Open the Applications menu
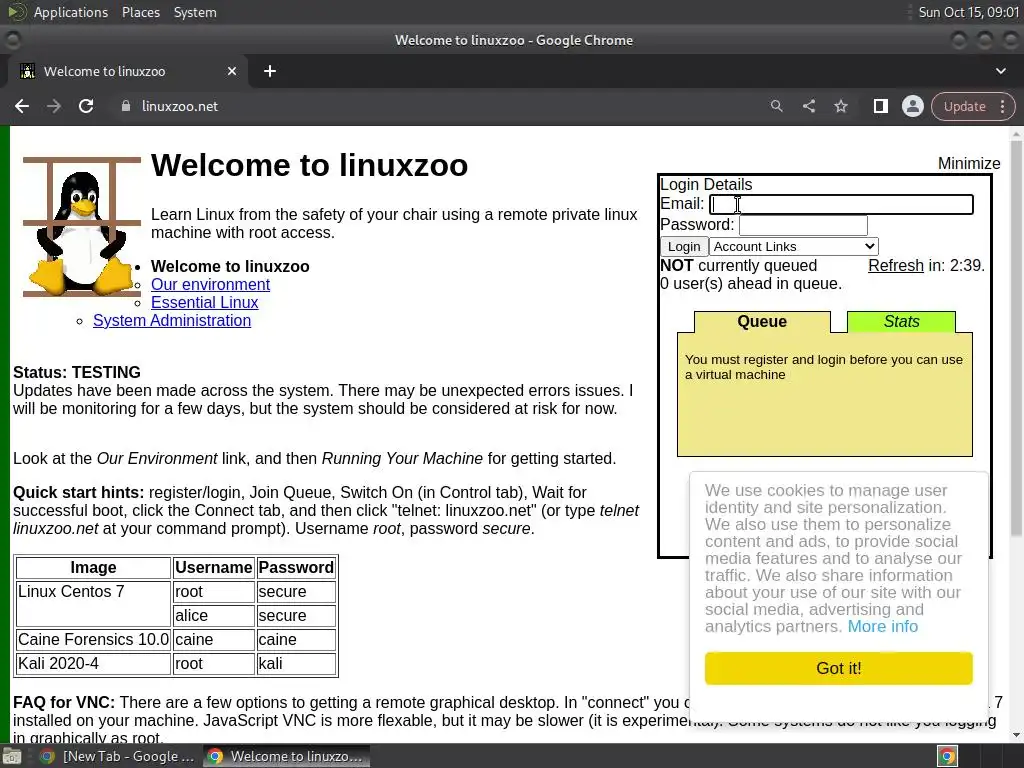The image size is (1024, 768). 71,12
